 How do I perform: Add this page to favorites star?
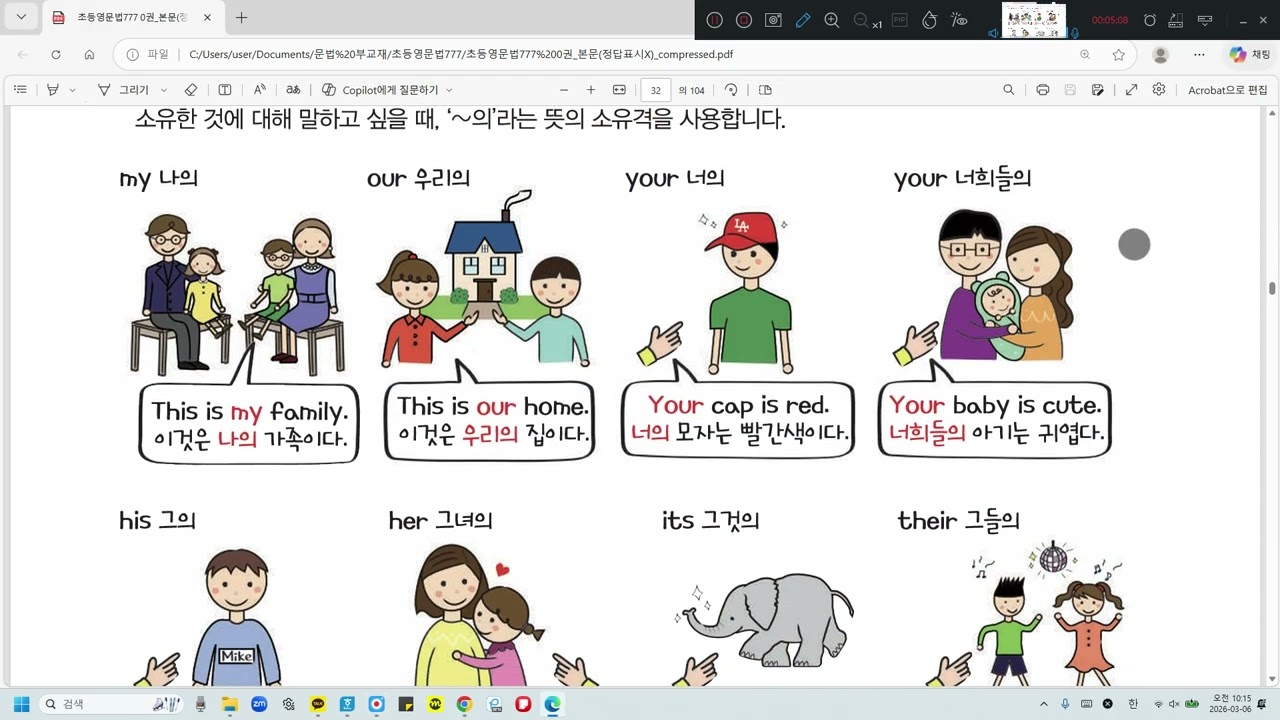tap(1119, 55)
